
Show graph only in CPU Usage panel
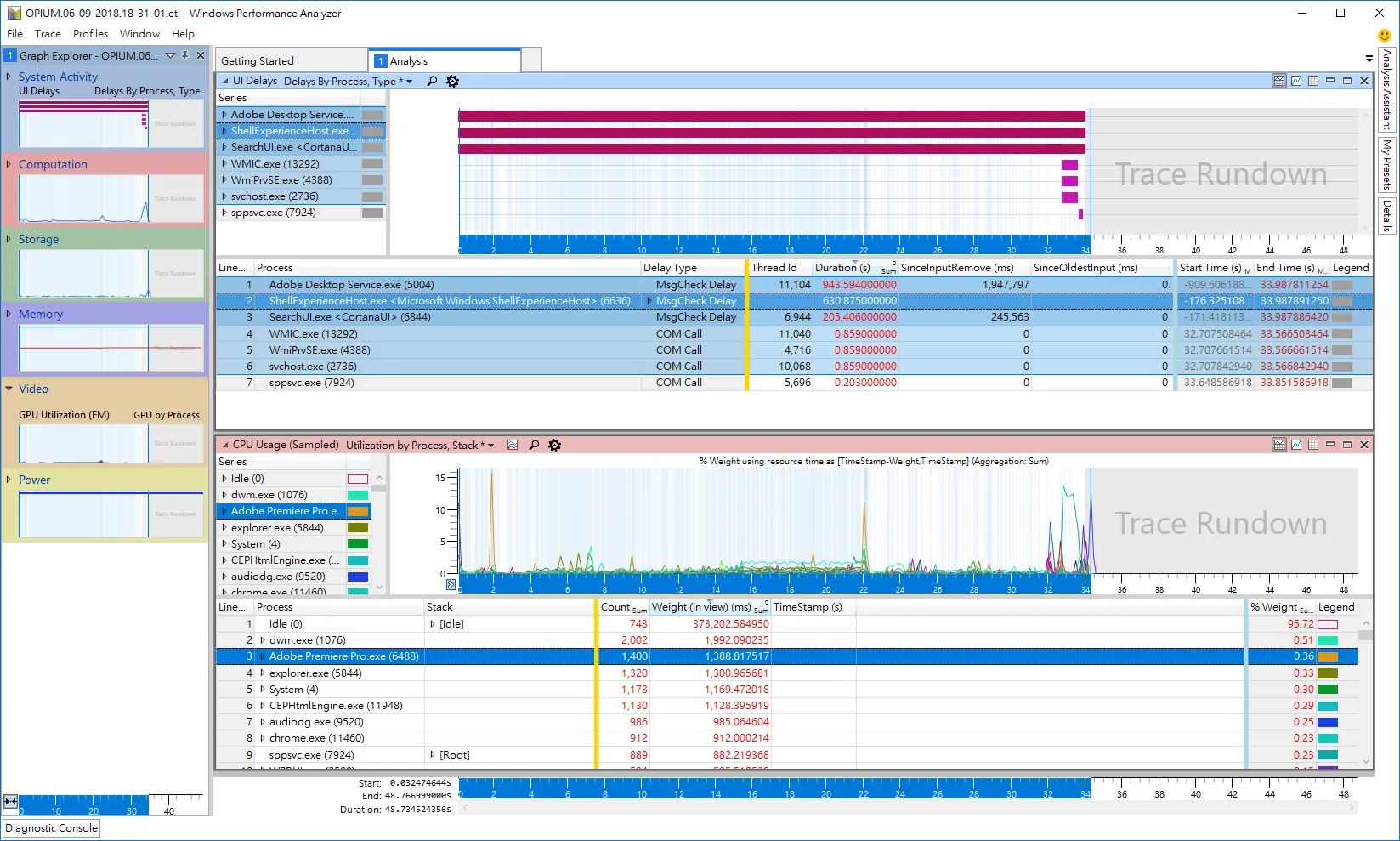pyautogui.click(x=1296, y=445)
